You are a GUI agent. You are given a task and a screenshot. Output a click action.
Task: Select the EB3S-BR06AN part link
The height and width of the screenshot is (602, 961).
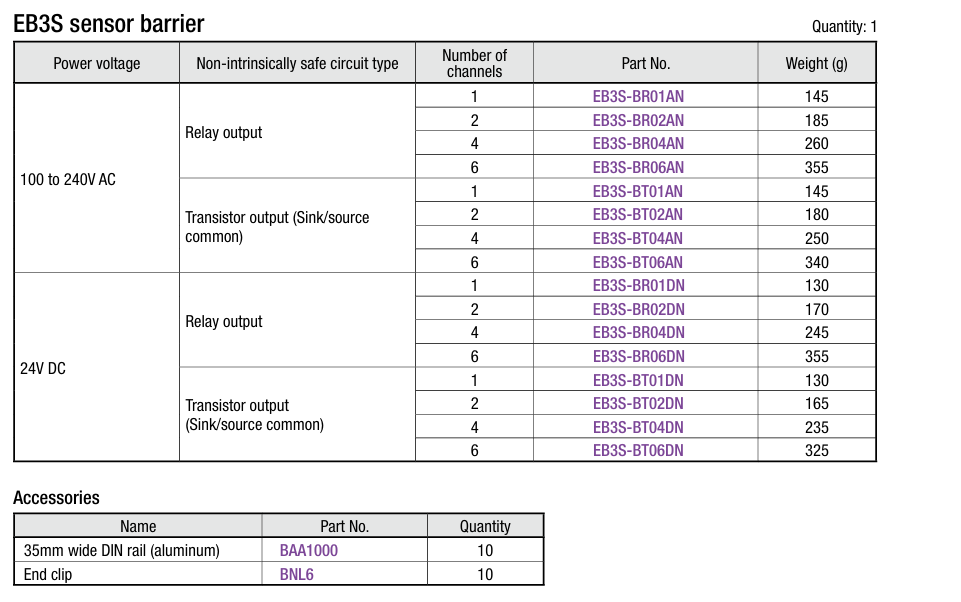[x=638, y=167]
